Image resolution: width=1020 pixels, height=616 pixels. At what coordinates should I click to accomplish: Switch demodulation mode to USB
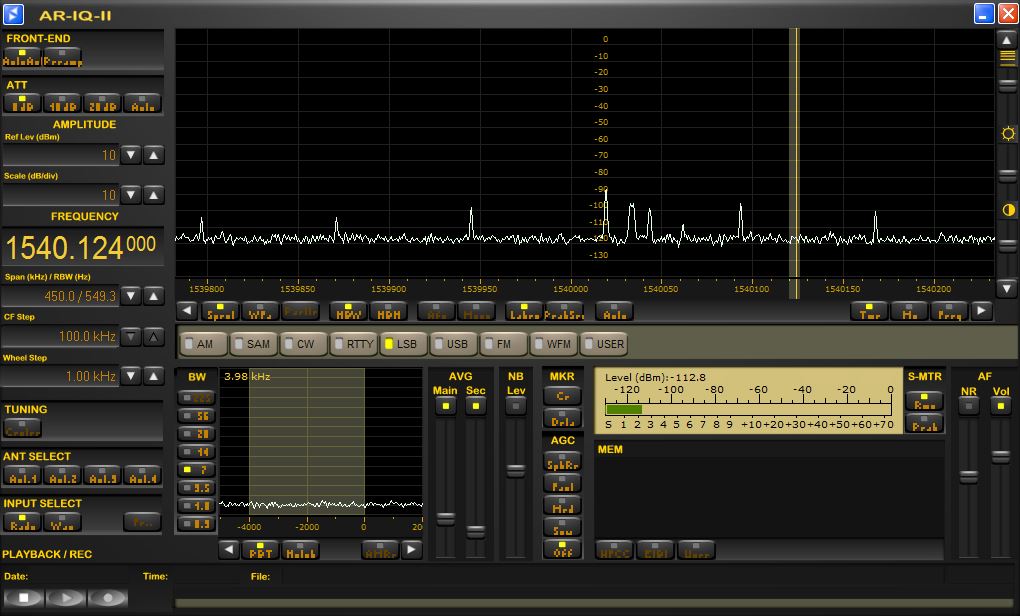coord(455,344)
